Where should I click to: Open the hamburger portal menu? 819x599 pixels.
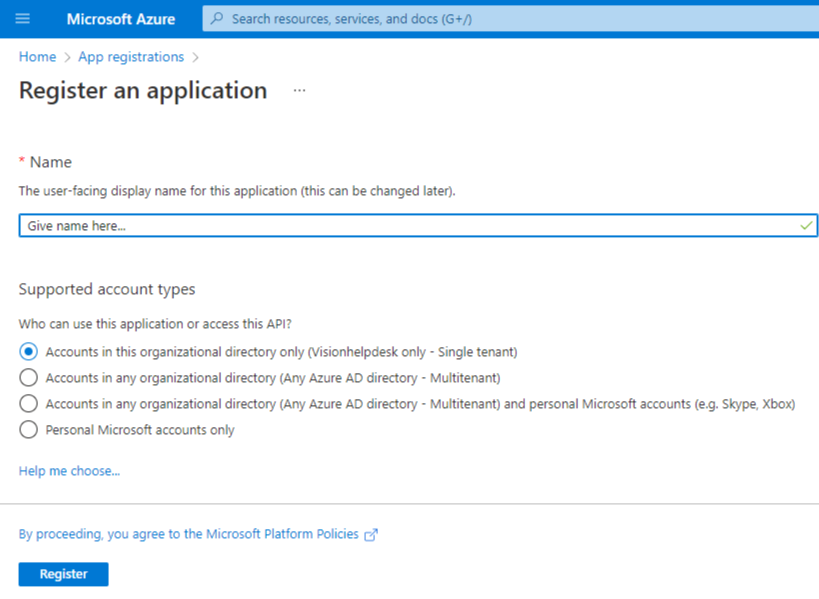point(22,19)
